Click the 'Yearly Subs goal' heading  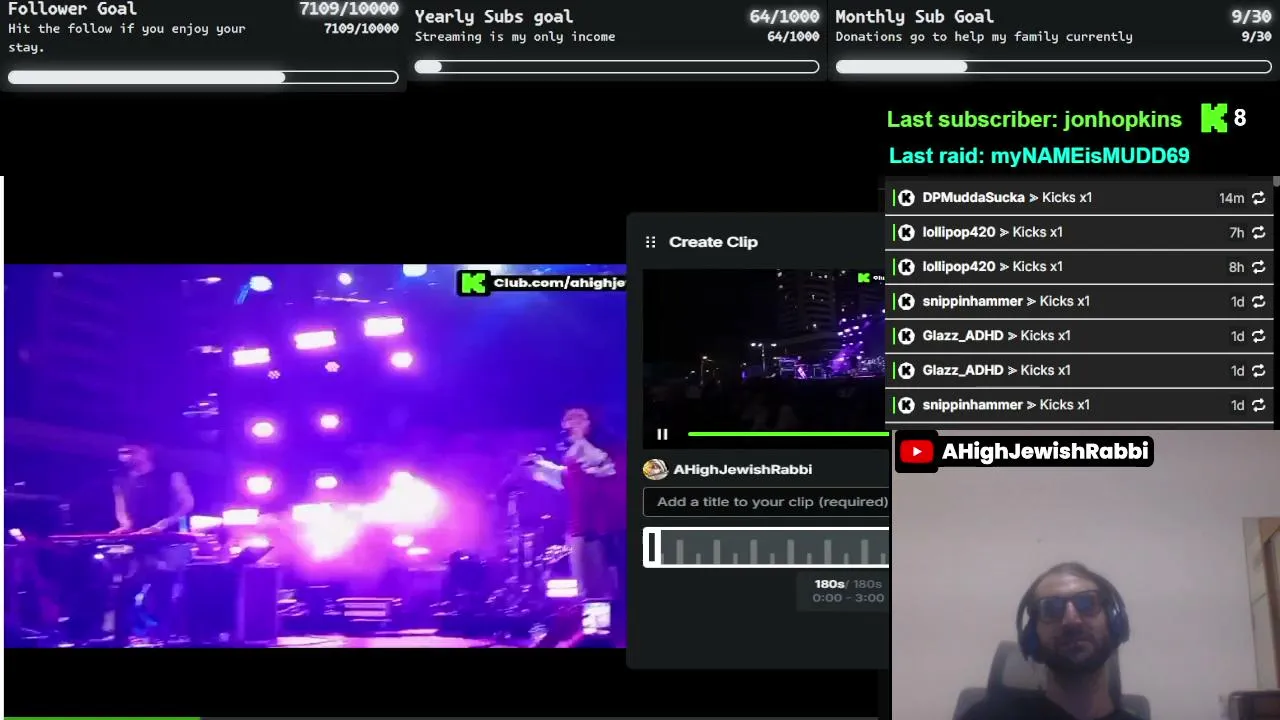[494, 17]
